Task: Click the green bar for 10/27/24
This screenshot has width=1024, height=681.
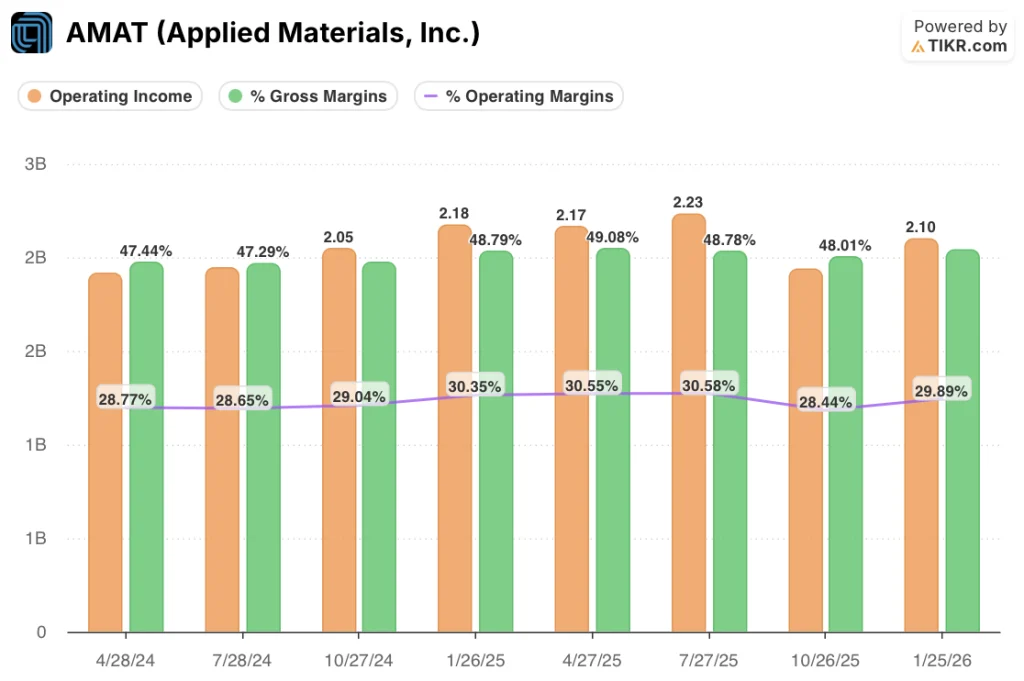Action: click(379, 447)
